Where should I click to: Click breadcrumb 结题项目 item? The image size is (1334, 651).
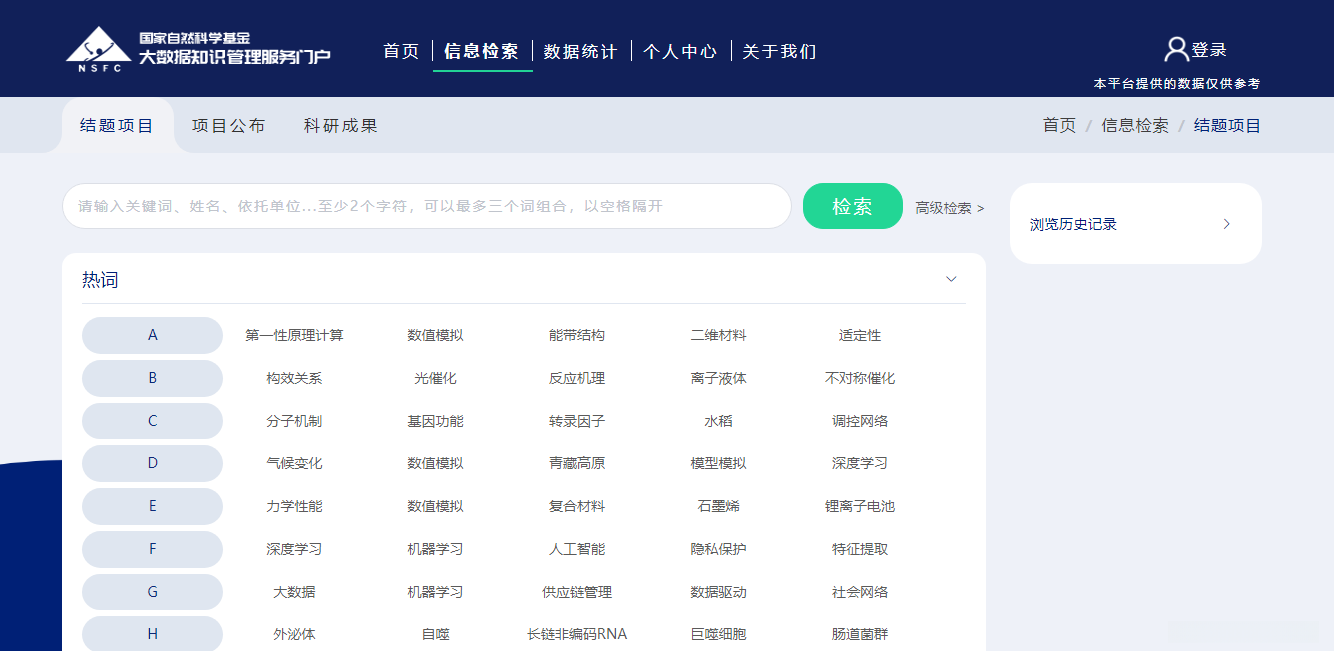click(1228, 126)
